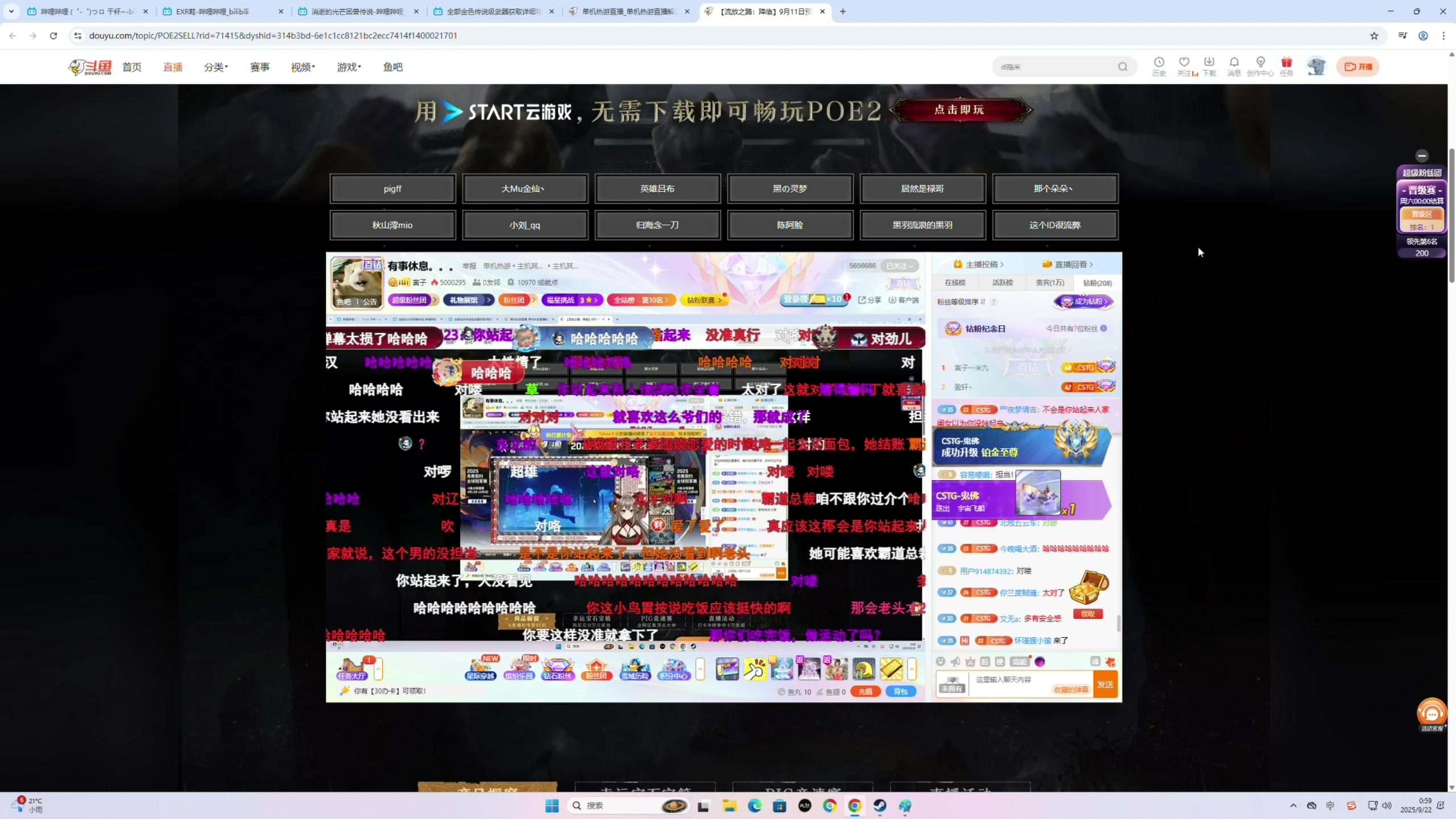Viewport: 1456px width, 819px height.
Task: Click the 开播 start streaming button
Action: 1358,67
